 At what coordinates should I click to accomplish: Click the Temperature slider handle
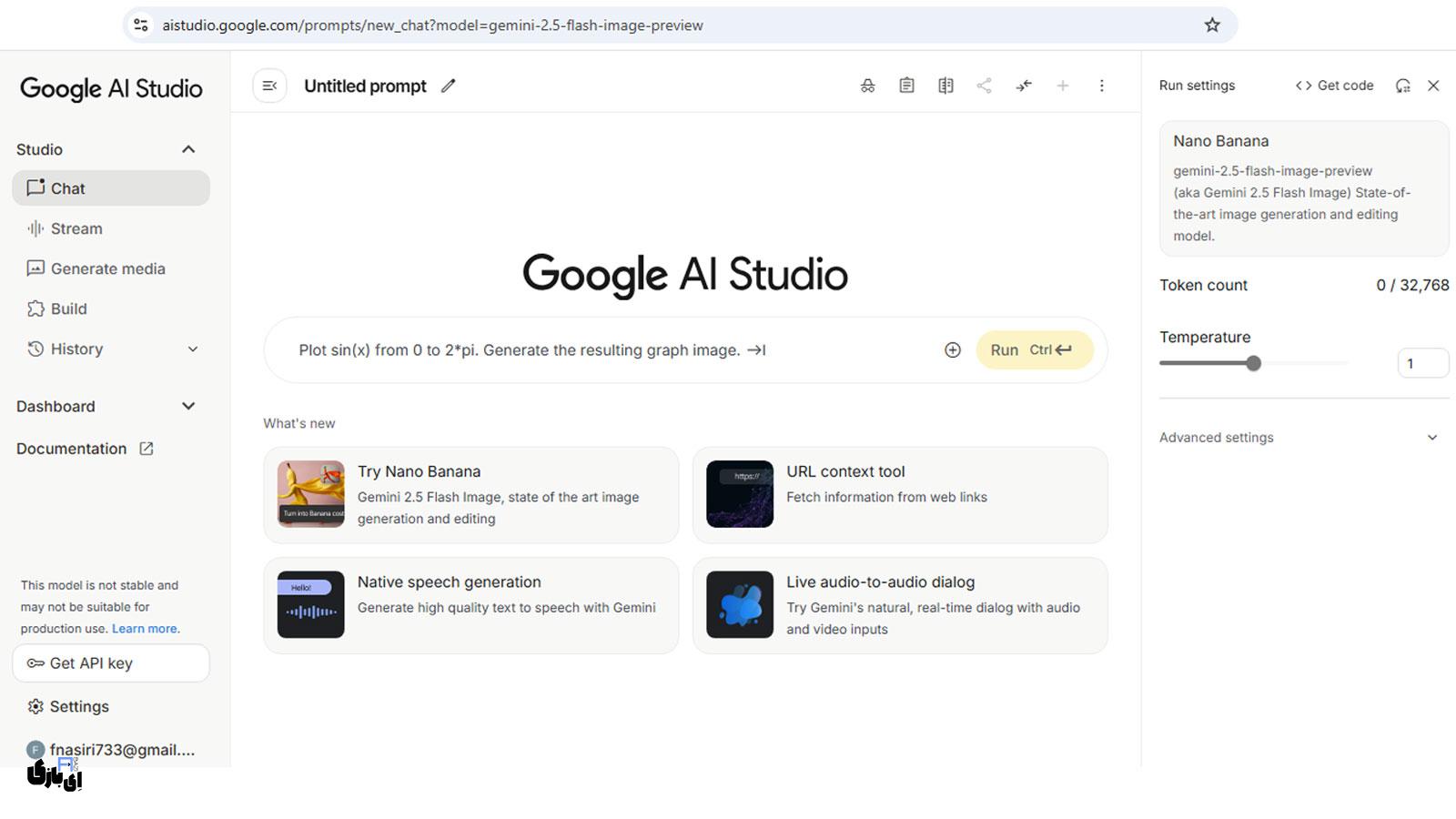point(1253,364)
